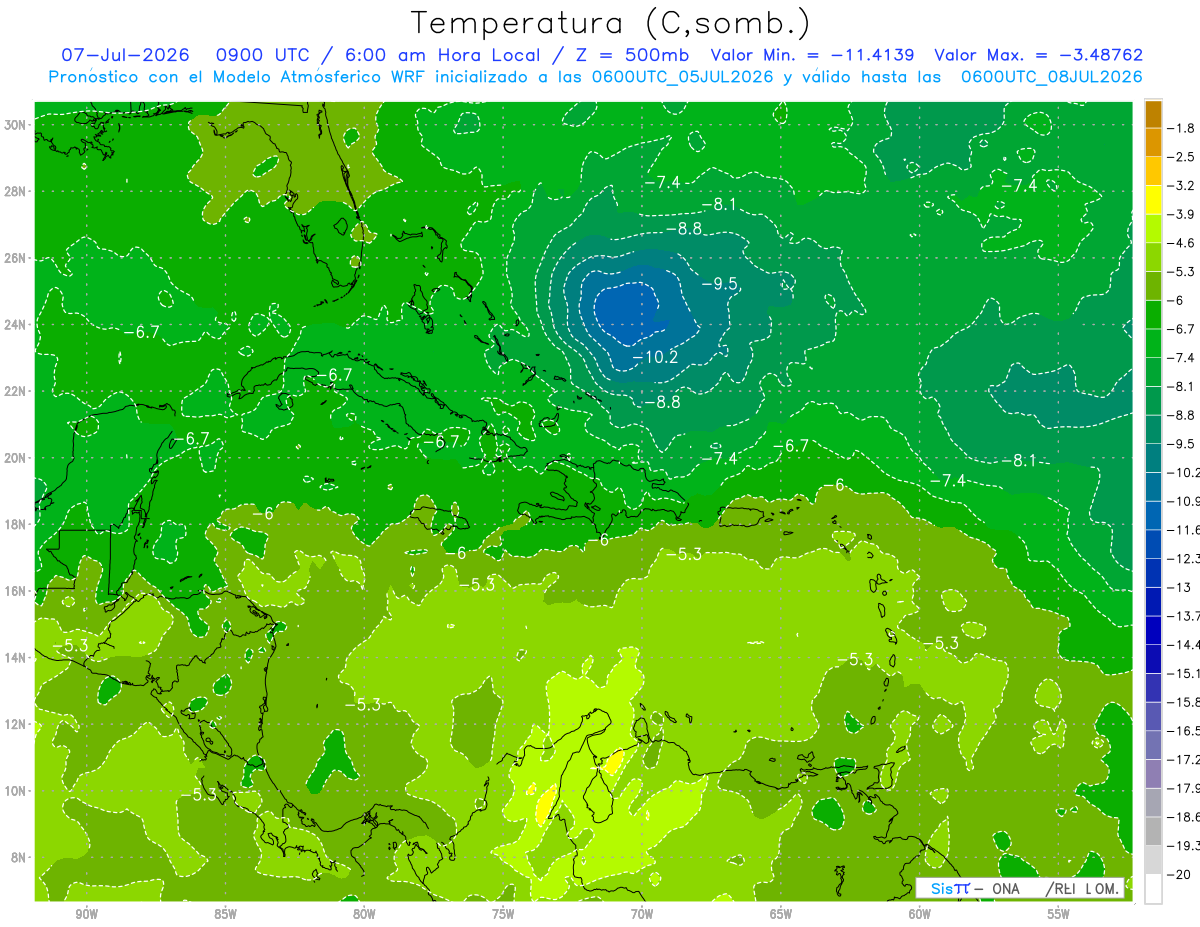Image resolution: width=1200 pixels, height=927 pixels.
Task: Click the white swatch below -20 on colorbar
Action: (1154, 888)
